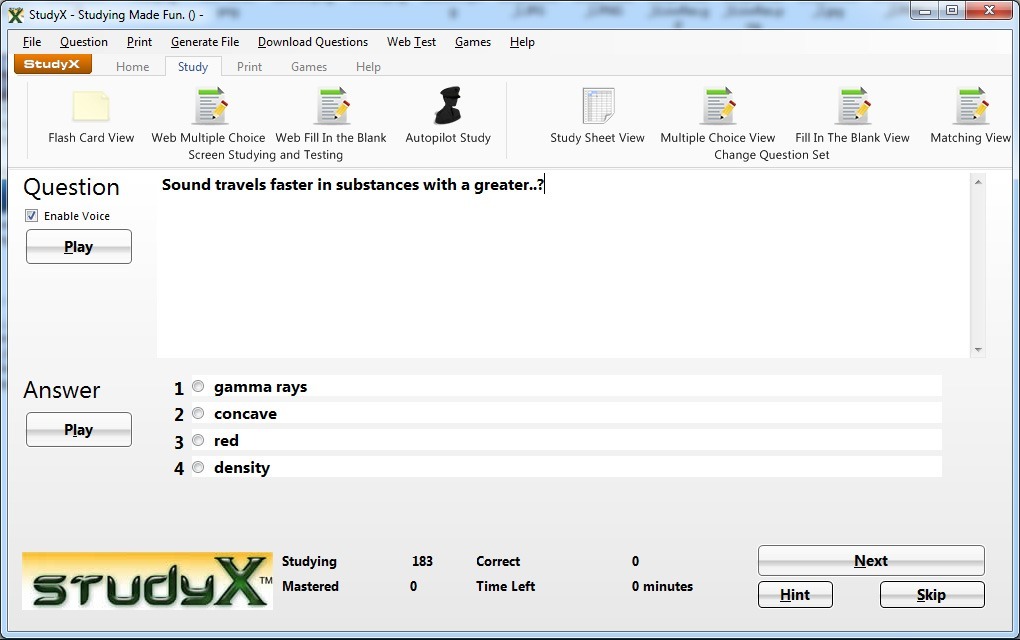Minimize the StudyX window
Viewport: 1020px width, 640px height.
925,11
